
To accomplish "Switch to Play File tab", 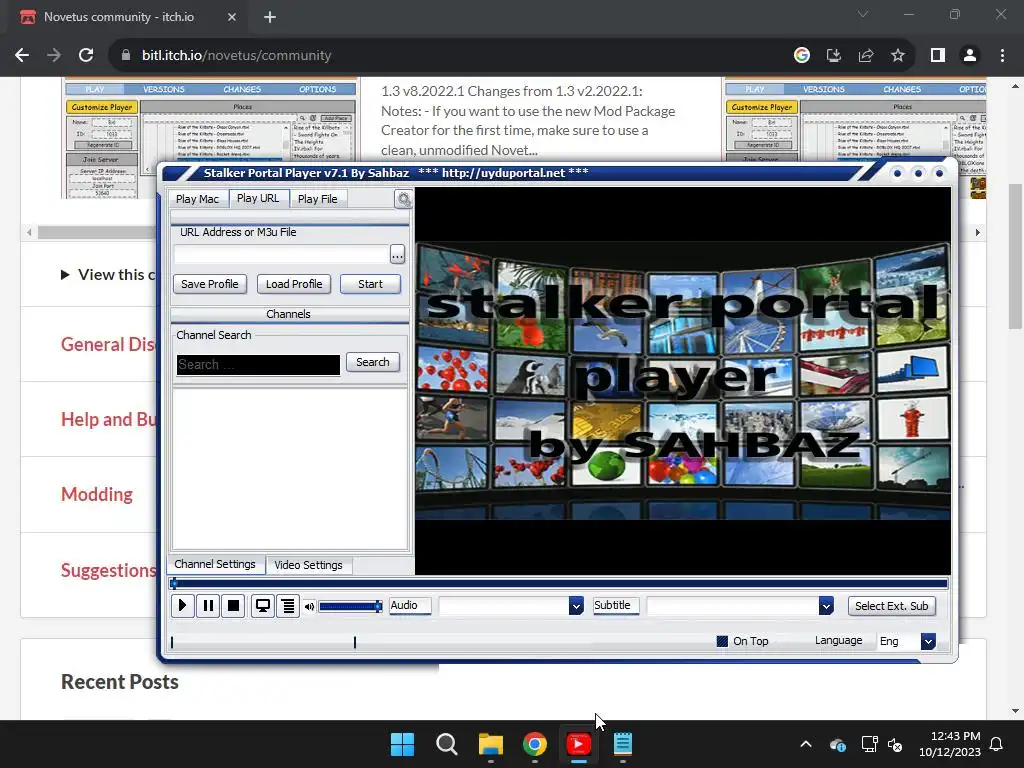I will [318, 199].
